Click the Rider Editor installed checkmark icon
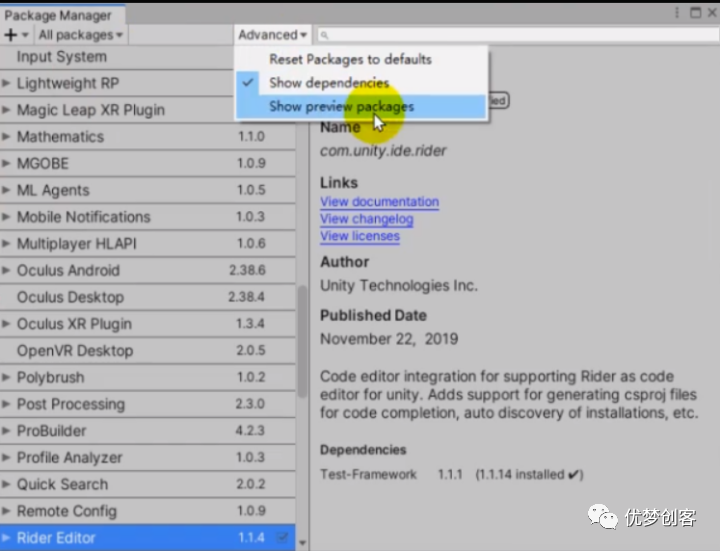 tap(282, 537)
